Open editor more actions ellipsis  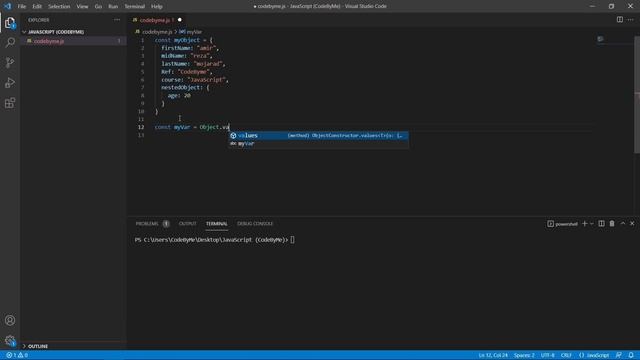(x=631, y=20)
